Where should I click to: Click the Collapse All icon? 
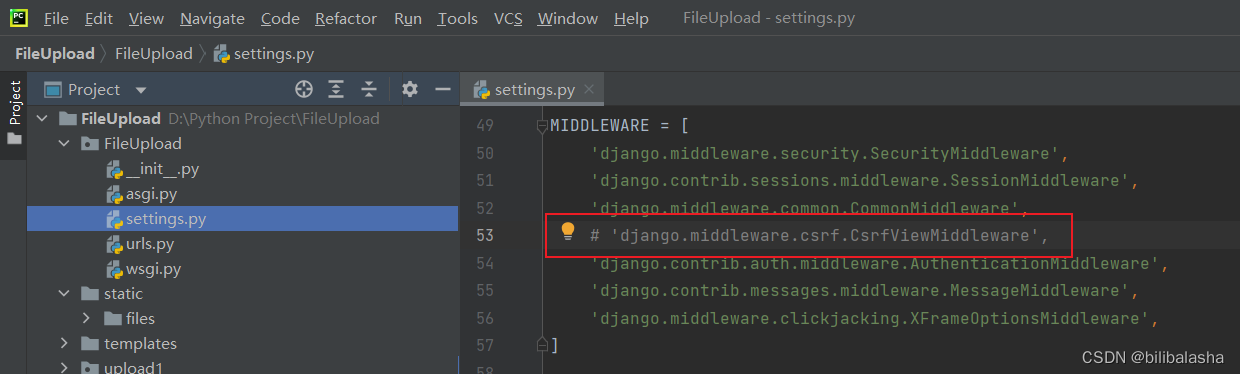(368, 90)
